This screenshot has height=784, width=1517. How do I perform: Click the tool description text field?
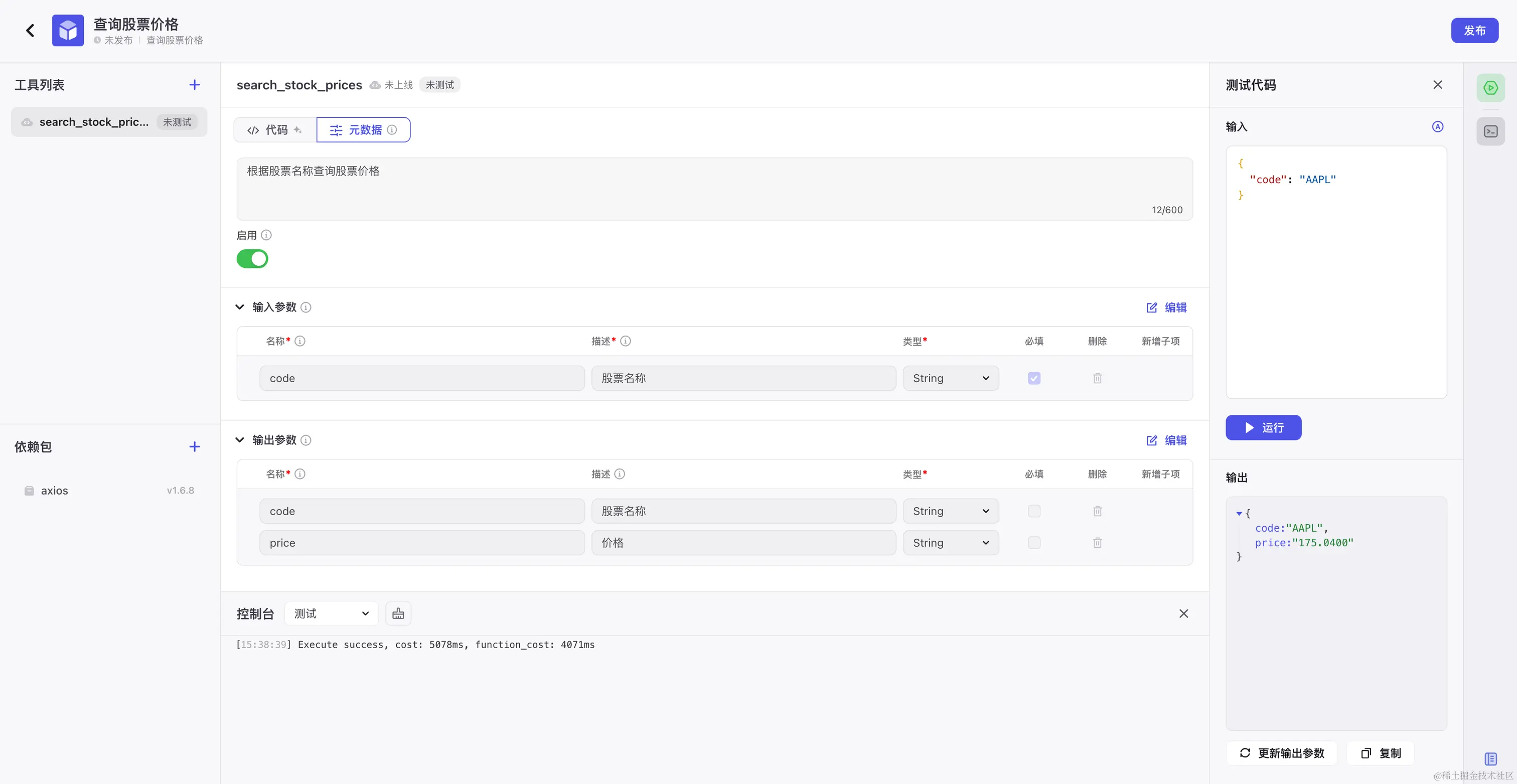(714, 189)
